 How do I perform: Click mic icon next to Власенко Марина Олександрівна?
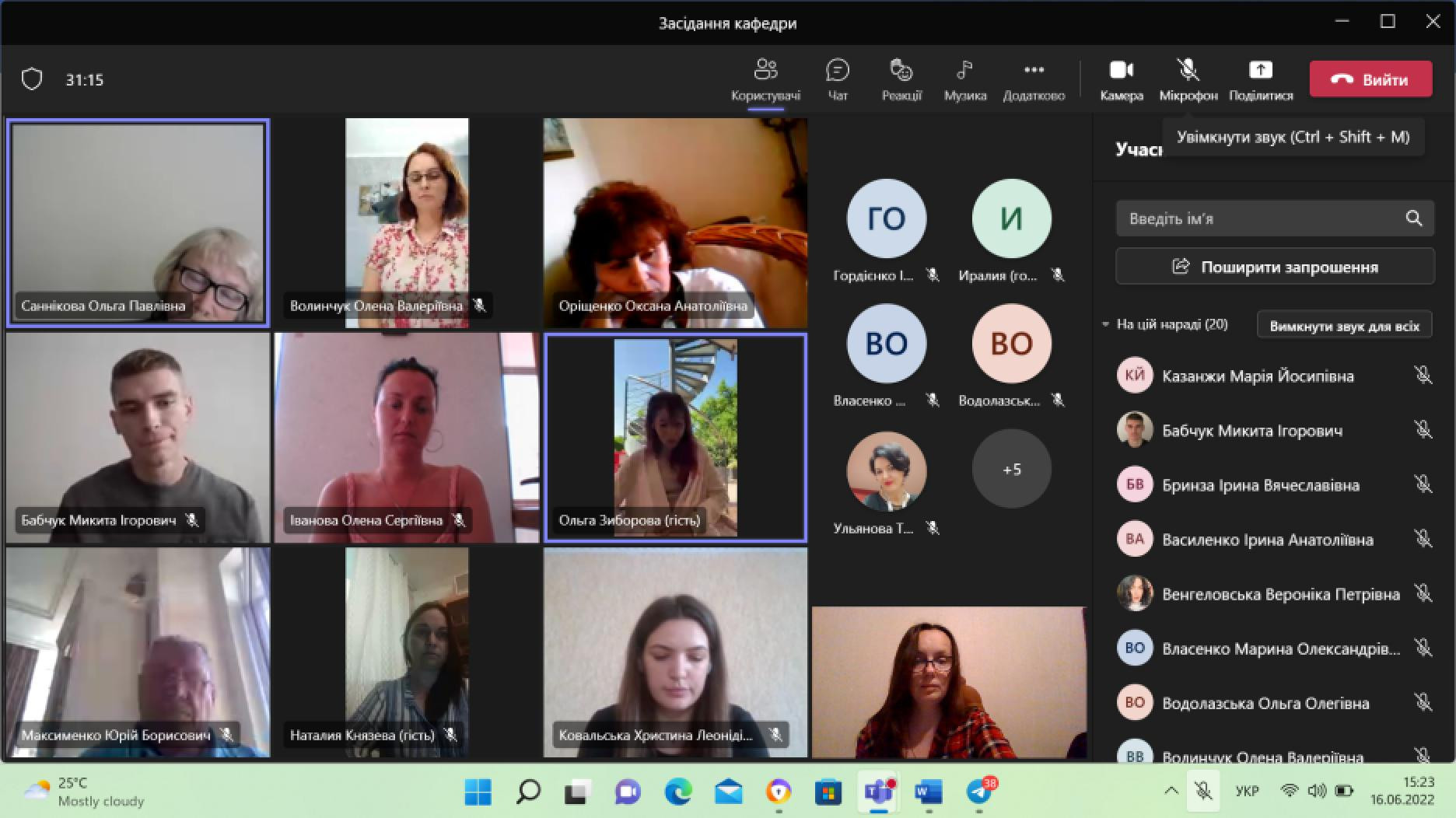pyautogui.click(x=1423, y=648)
